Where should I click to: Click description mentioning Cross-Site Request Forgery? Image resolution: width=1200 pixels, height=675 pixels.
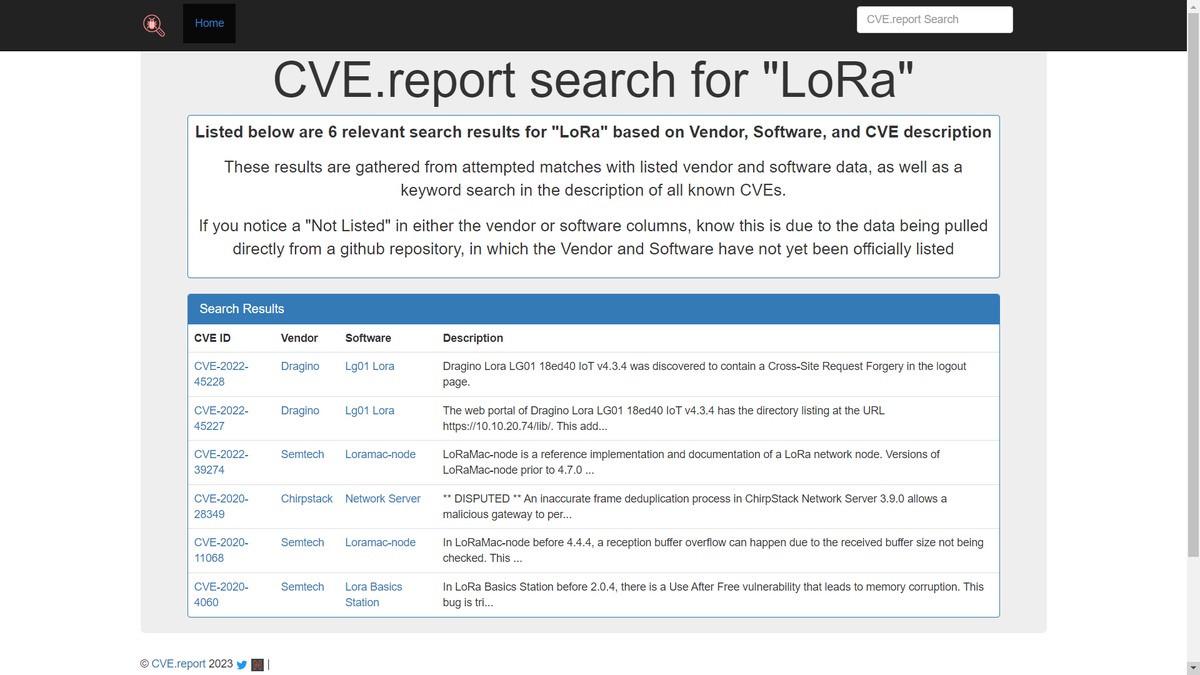[x=705, y=374]
